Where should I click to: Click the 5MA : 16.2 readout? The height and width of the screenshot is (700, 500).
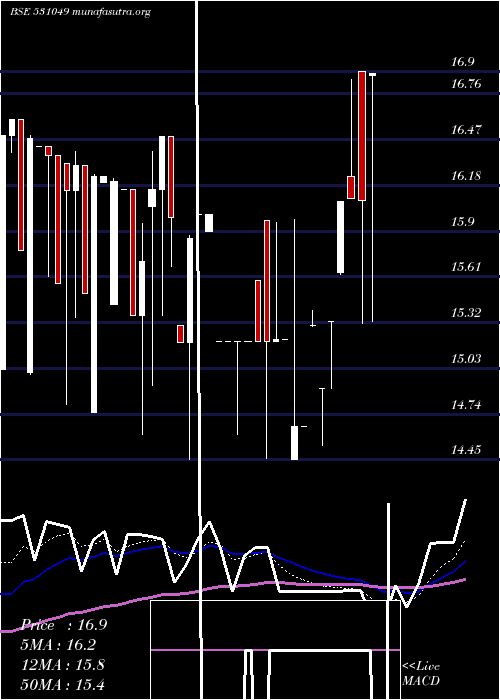point(58,645)
